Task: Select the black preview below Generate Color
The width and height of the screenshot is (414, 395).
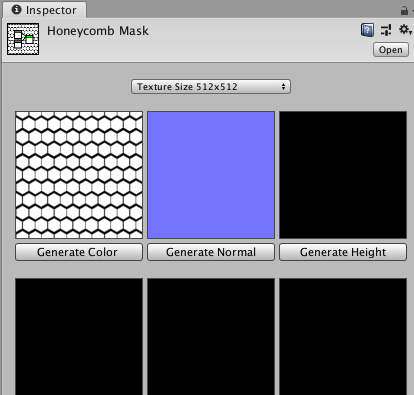Action: pyautogui.click(x=79, y=336)
